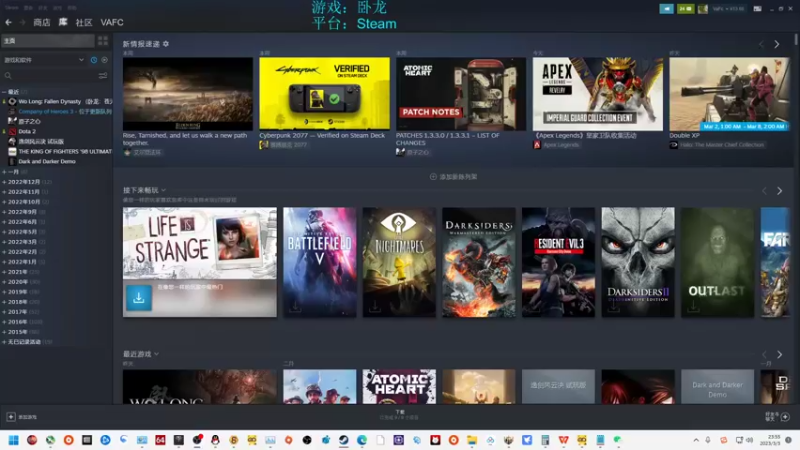Expand the 一月 group
Viewport: 800px width, 450px height.
coord(4,172)
